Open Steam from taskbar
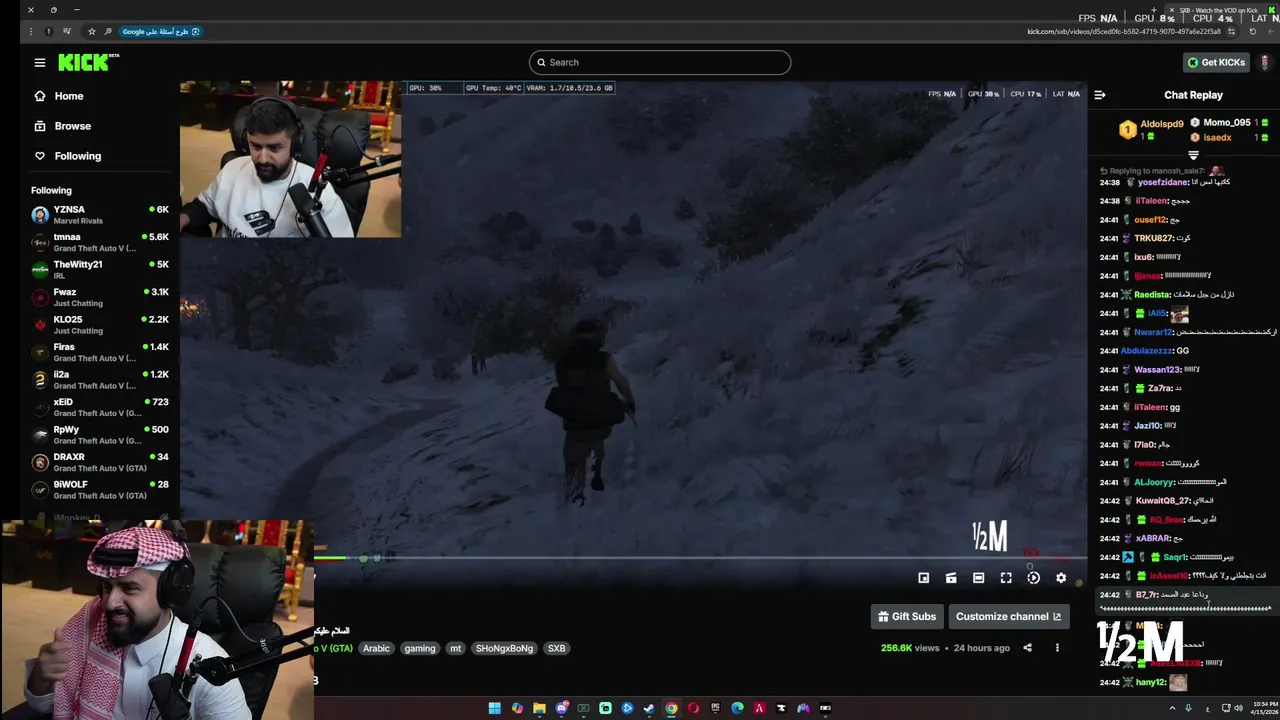Screen dimensions: 1280x720 [649, 708]
